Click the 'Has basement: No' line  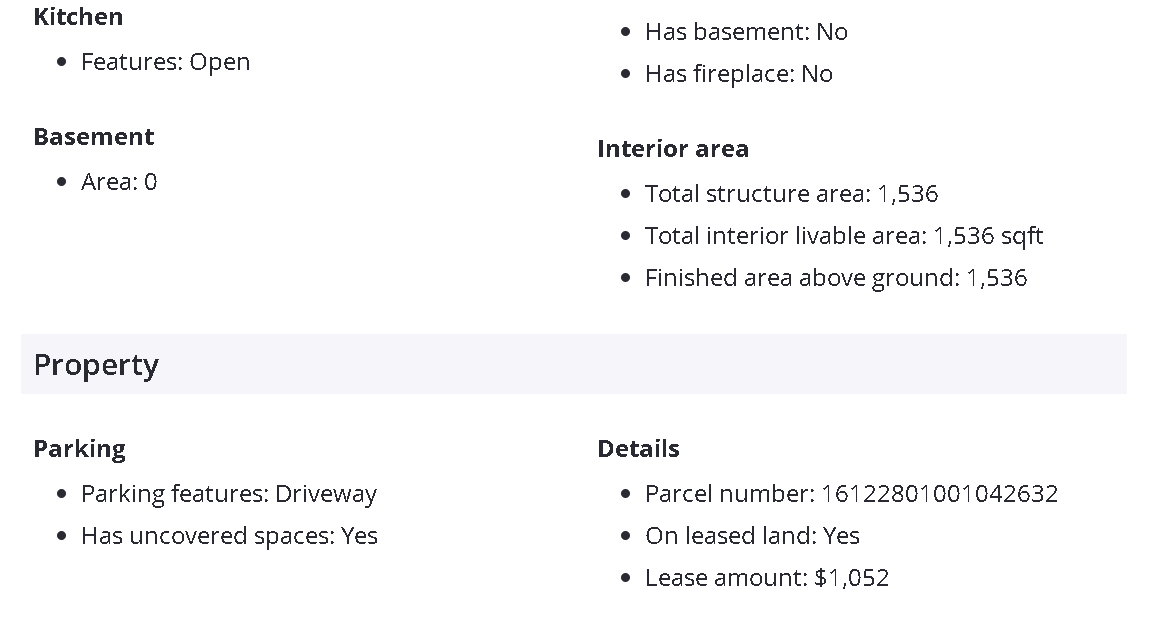coord(746,32)
